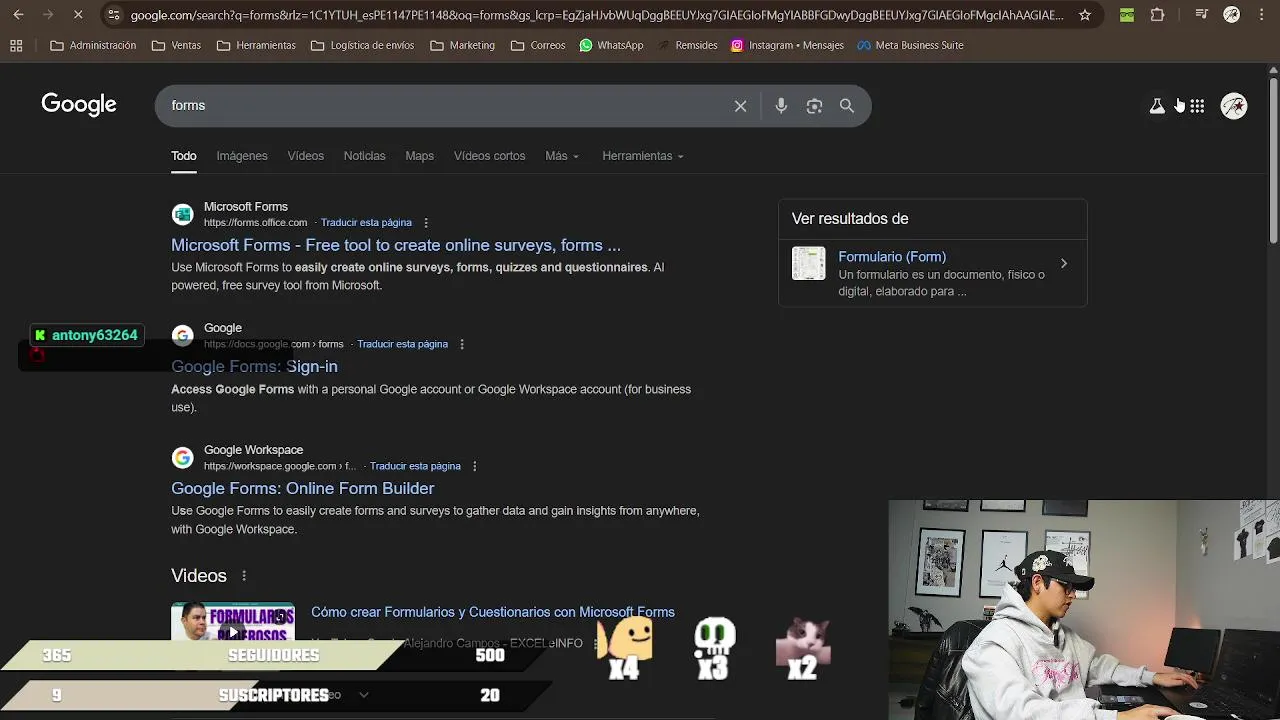Bookmark this page with the star icon
This screenshot has height=720, width=1280.
(x=1085, y=15)
